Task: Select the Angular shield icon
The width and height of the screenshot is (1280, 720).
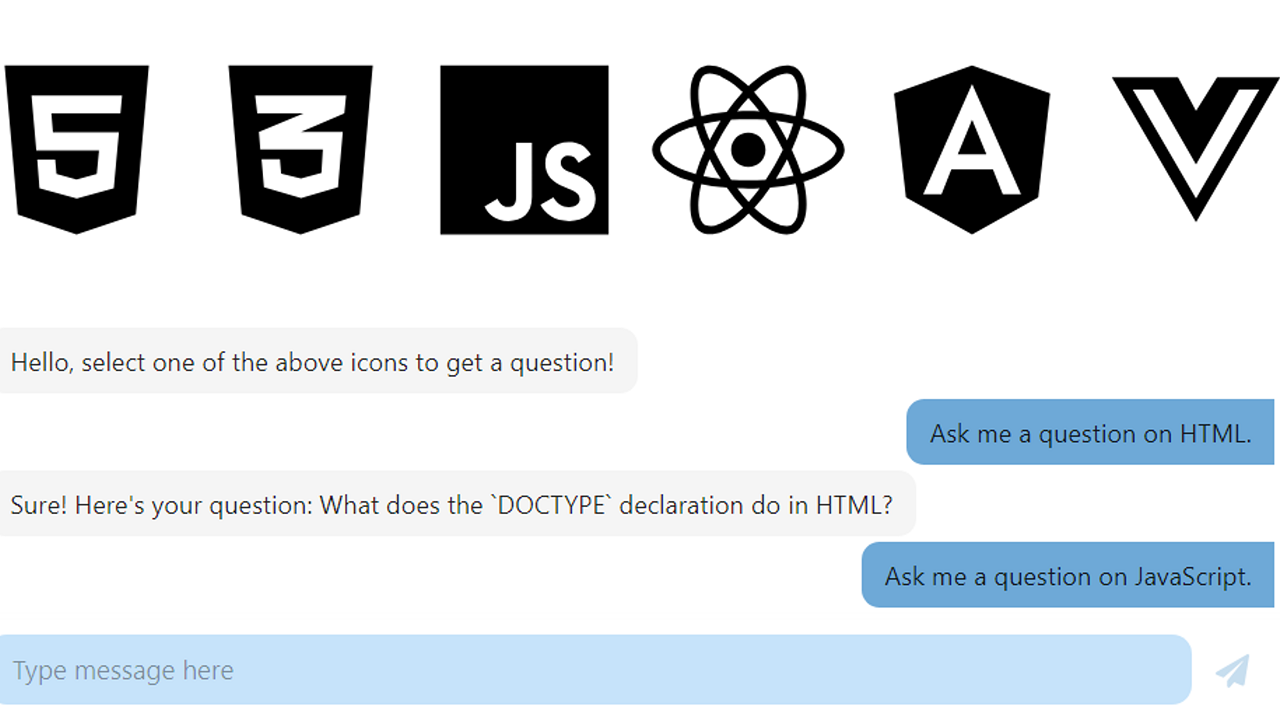Action: (972, 150)
